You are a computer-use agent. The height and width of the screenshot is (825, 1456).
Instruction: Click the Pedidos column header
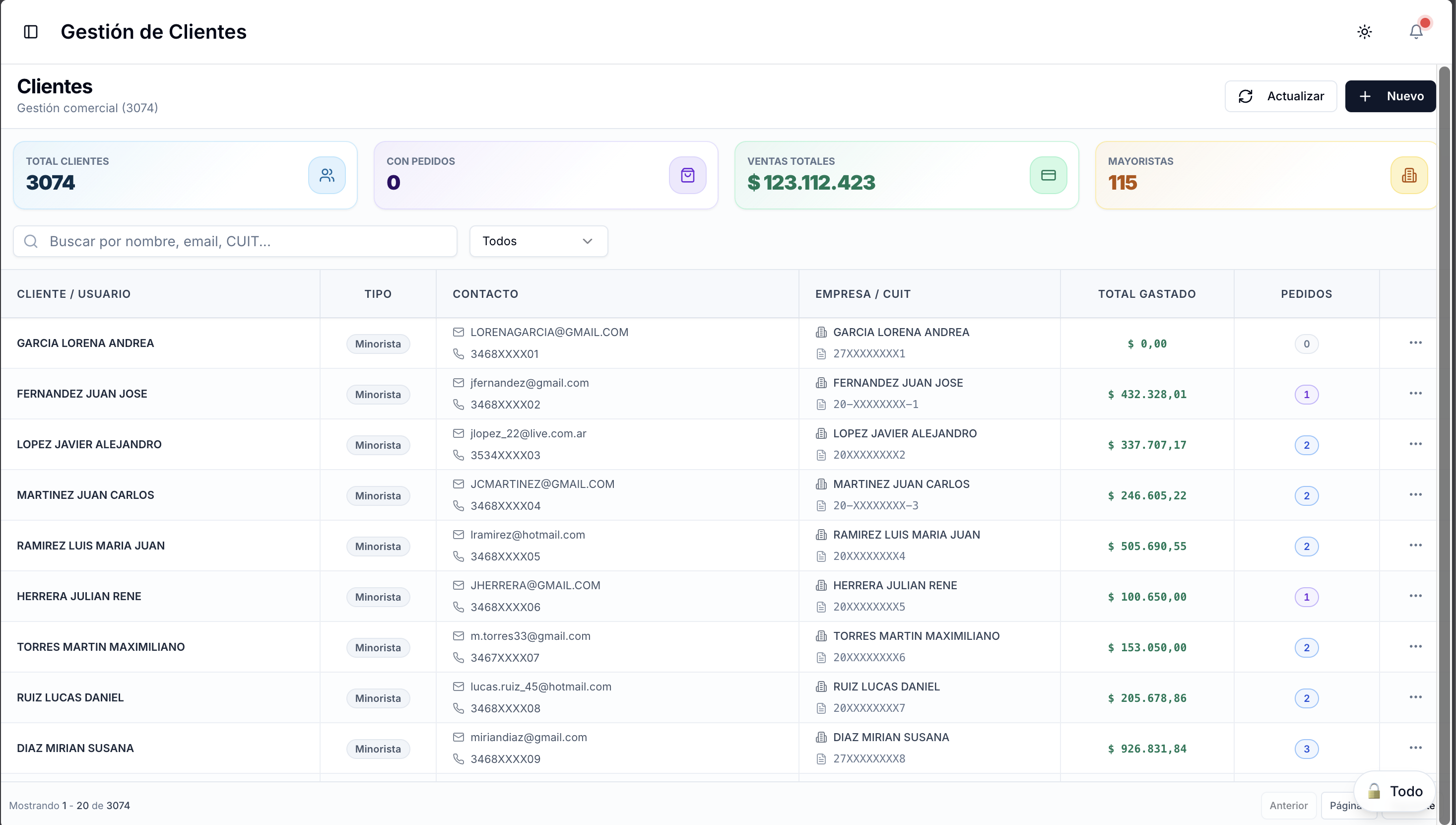(1306, 294)
